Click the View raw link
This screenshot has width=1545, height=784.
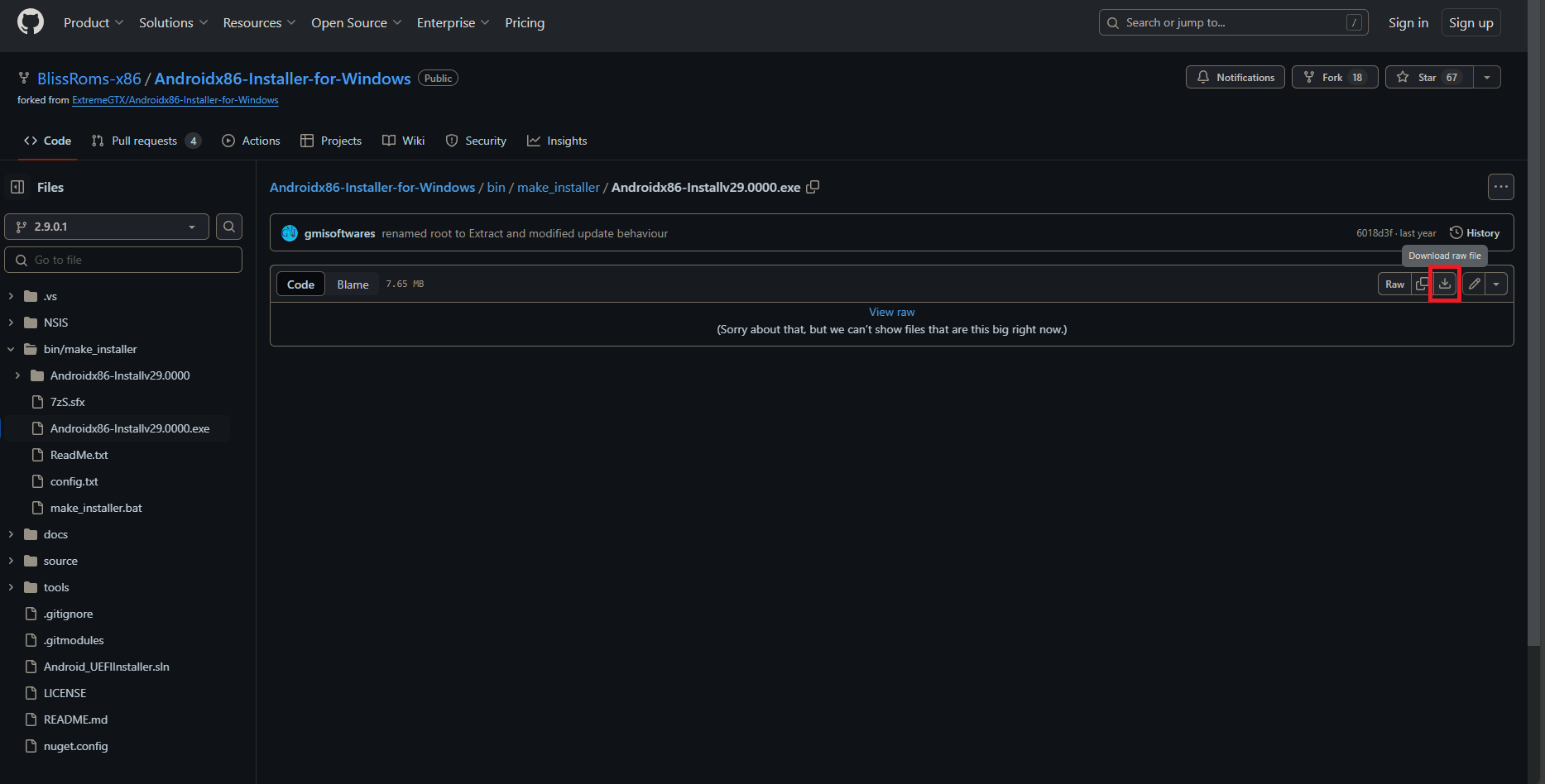[891, 312]
